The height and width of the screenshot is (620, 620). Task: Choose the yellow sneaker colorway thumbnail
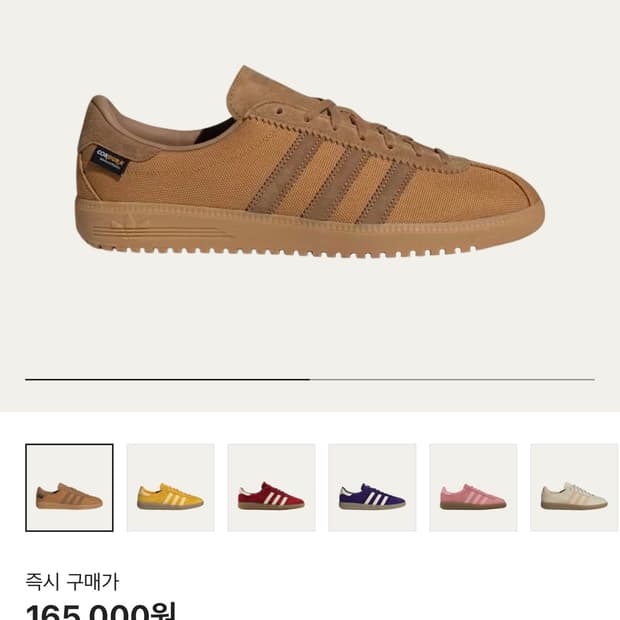point(170,488)
